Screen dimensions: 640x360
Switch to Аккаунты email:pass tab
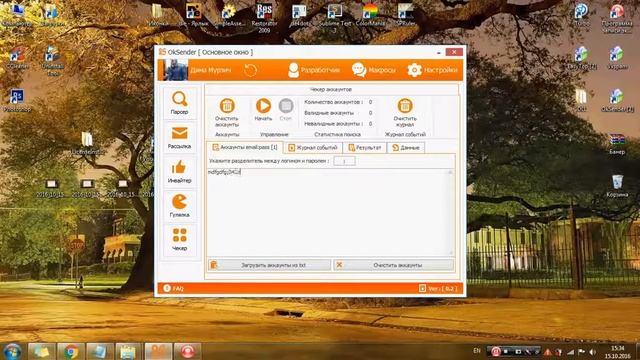coord(245,147)
